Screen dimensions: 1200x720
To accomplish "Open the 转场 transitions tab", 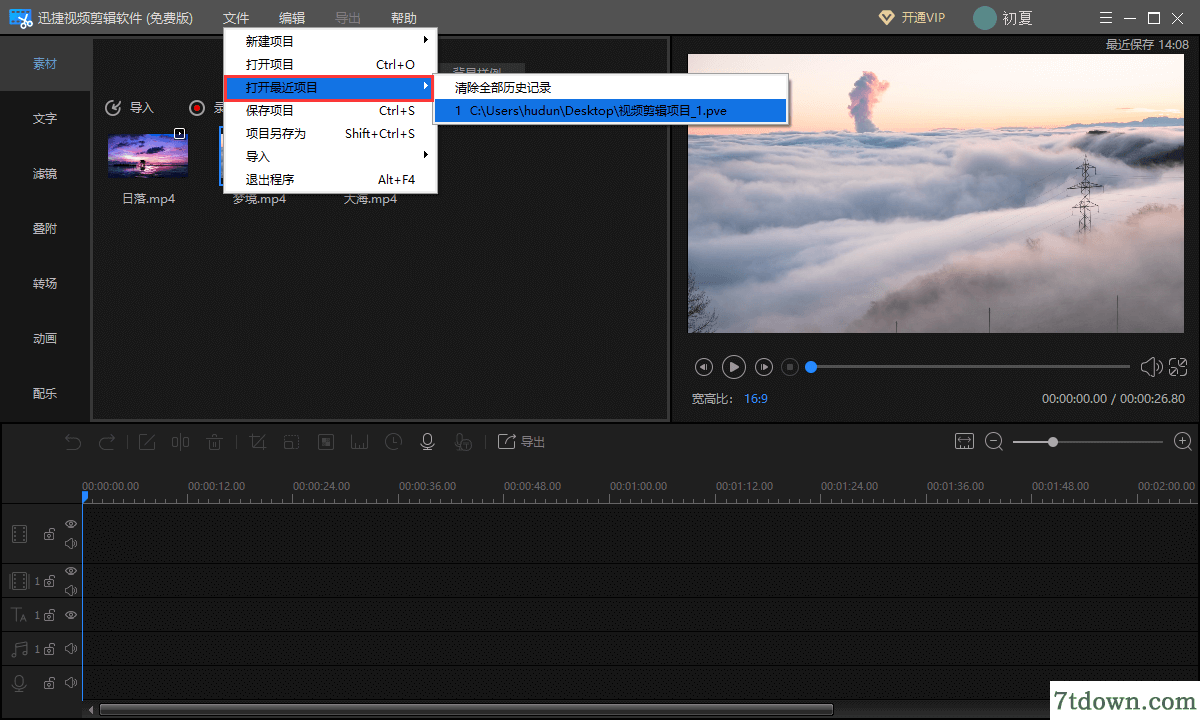I will [45, 283].
